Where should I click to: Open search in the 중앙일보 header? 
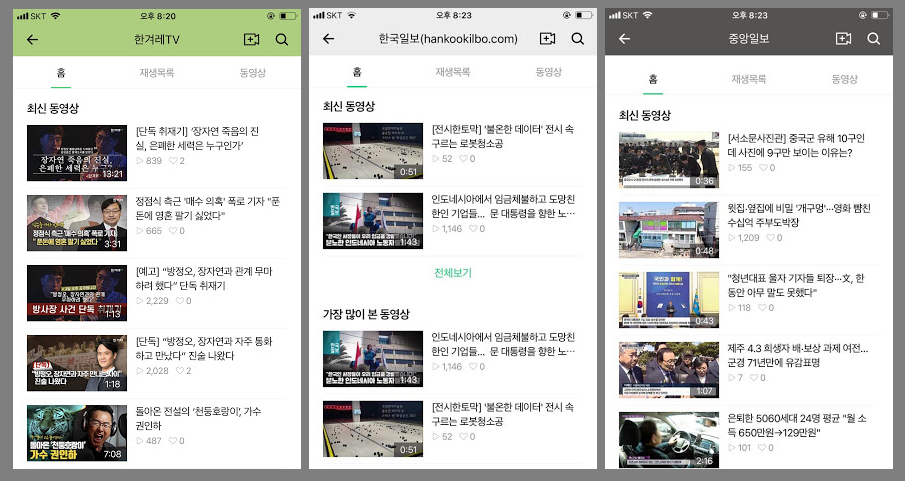tap(874, 39)
